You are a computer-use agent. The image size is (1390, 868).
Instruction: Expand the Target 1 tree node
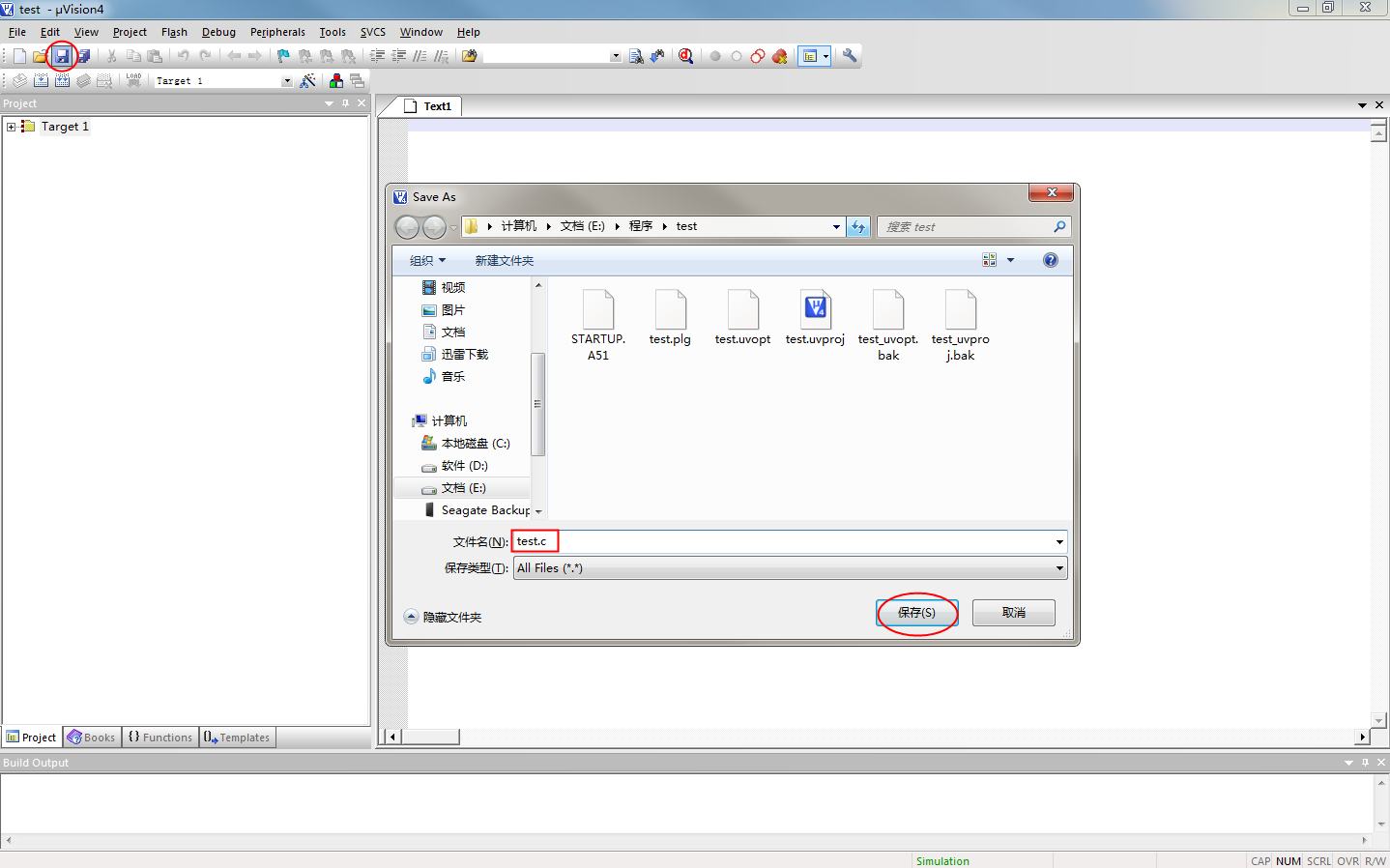pos(11,127)
